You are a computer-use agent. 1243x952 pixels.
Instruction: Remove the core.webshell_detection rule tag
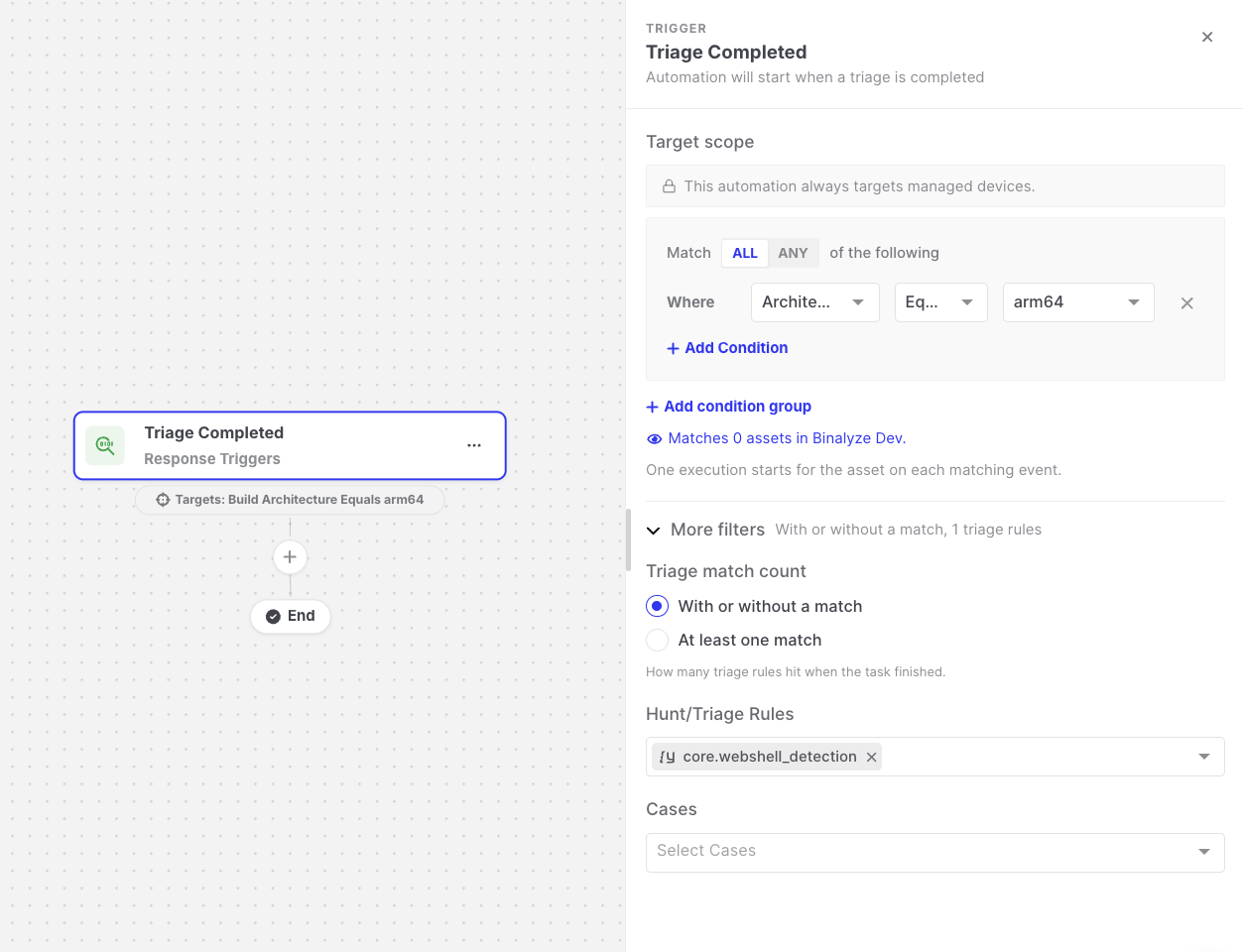click(x=871, y=757)
